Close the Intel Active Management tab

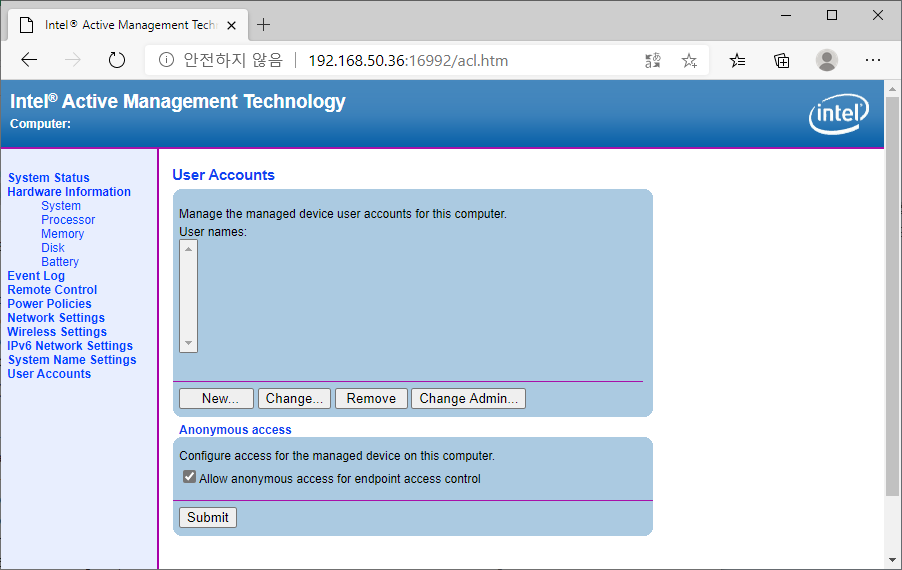231,25
